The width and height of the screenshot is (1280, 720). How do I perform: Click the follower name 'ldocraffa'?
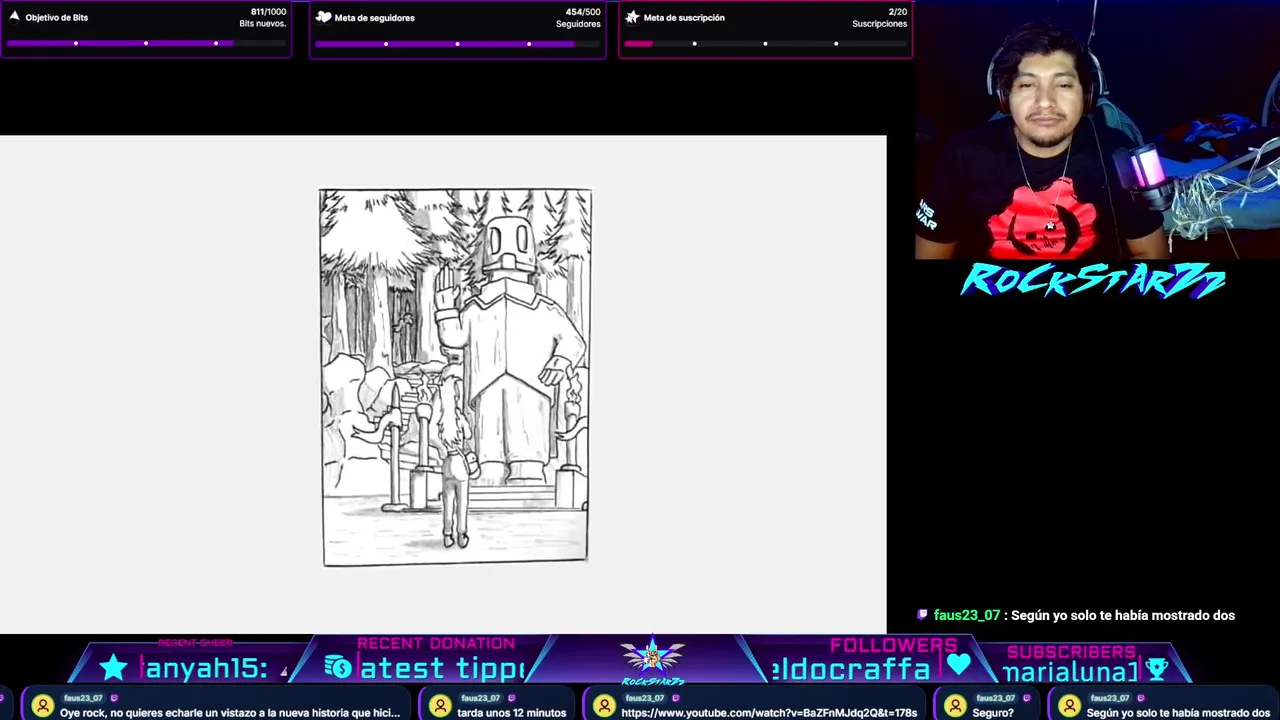point(851,668)
